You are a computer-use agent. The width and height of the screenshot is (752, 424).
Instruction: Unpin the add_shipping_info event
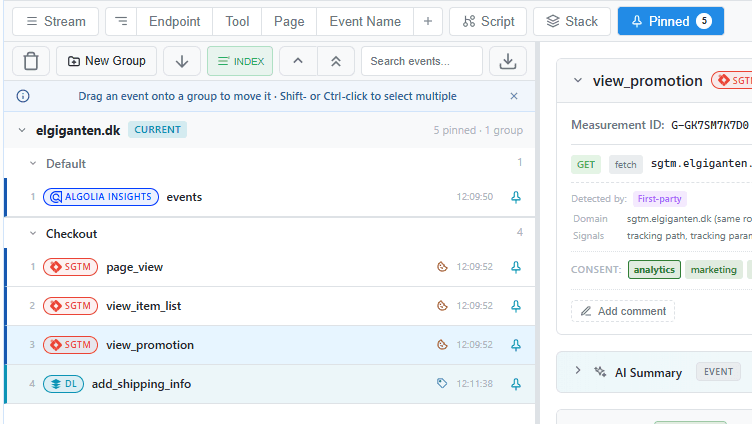pos(516,384)
